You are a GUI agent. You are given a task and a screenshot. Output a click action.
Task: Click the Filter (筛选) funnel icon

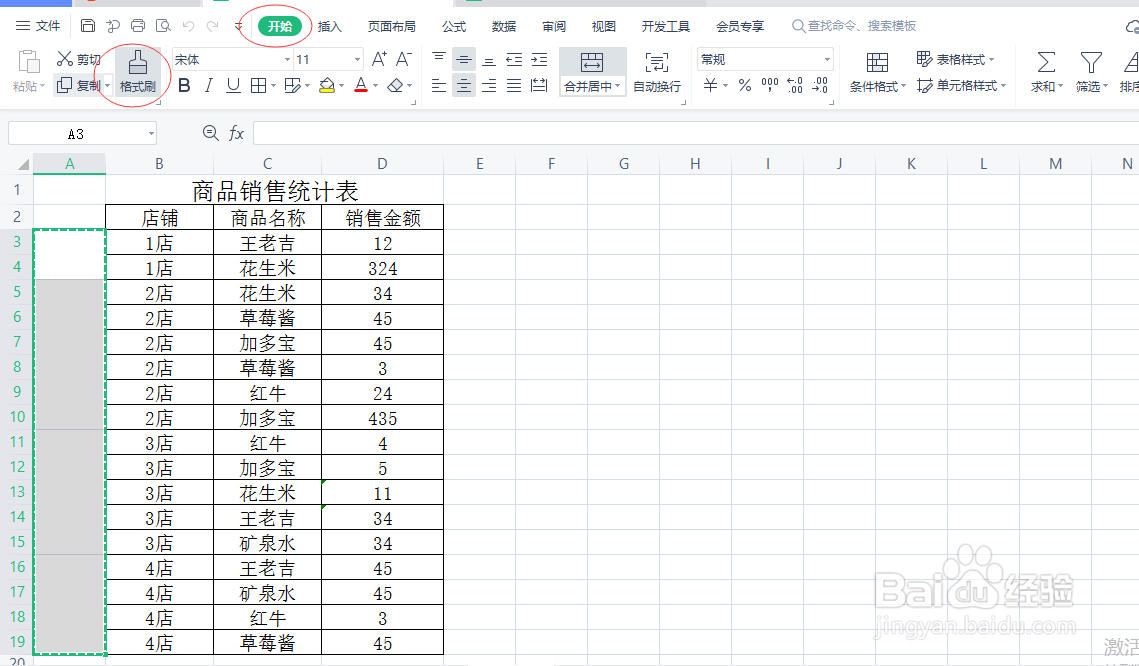pos(1091,62)
